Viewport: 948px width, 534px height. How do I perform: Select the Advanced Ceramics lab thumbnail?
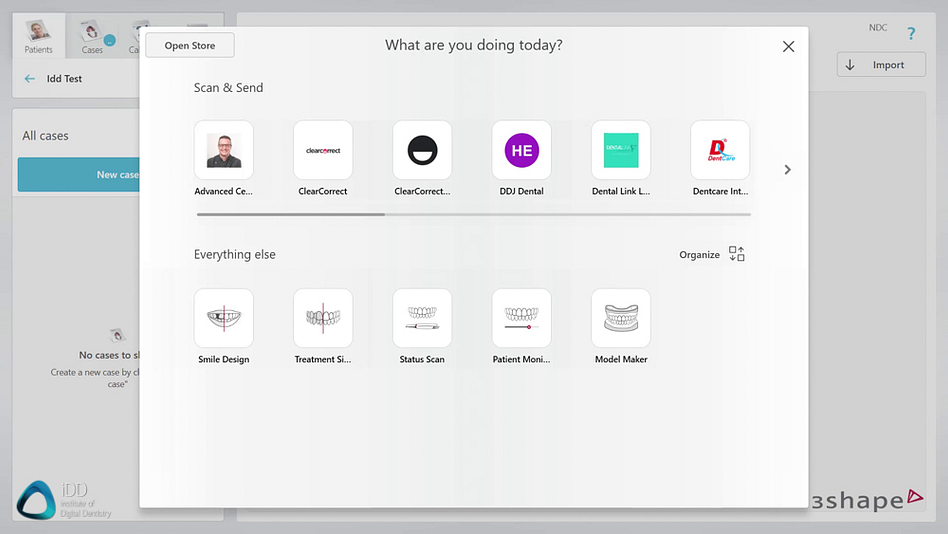pyautogui.click(x=223, y=151)
